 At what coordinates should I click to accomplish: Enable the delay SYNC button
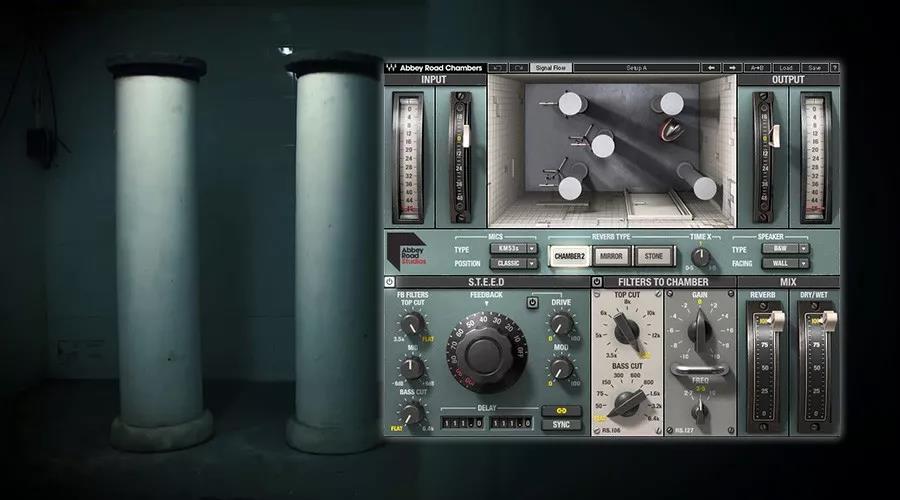click(561, 425)
